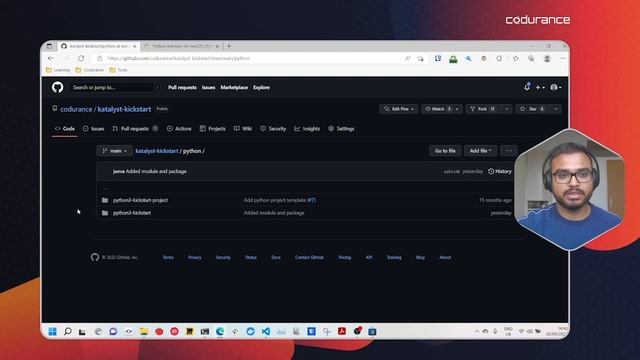
Task: Open the main branch selector
Action: 115,151
